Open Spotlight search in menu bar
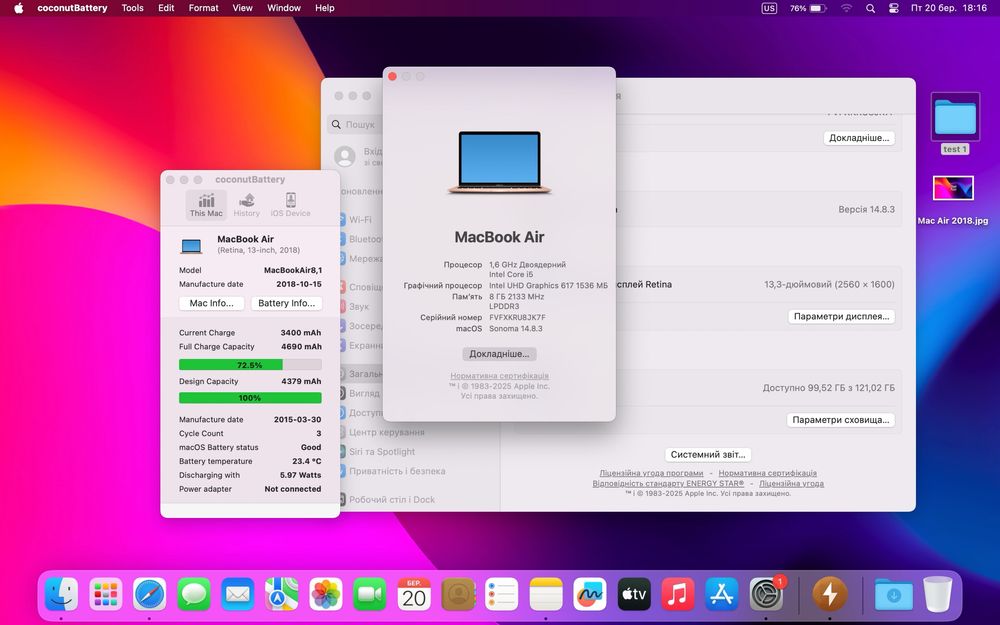The width and height of the screenshot is (1000, 625). click(x=871, y=8)
